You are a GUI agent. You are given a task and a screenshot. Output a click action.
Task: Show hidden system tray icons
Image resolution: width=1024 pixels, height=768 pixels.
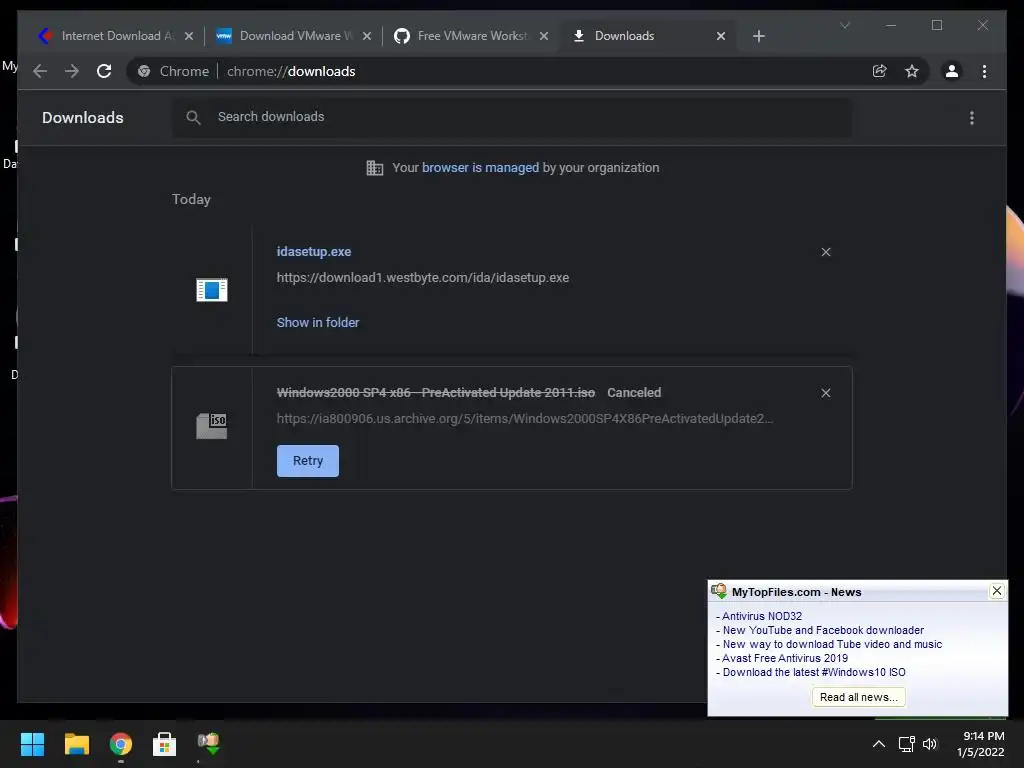coord(879,744)
